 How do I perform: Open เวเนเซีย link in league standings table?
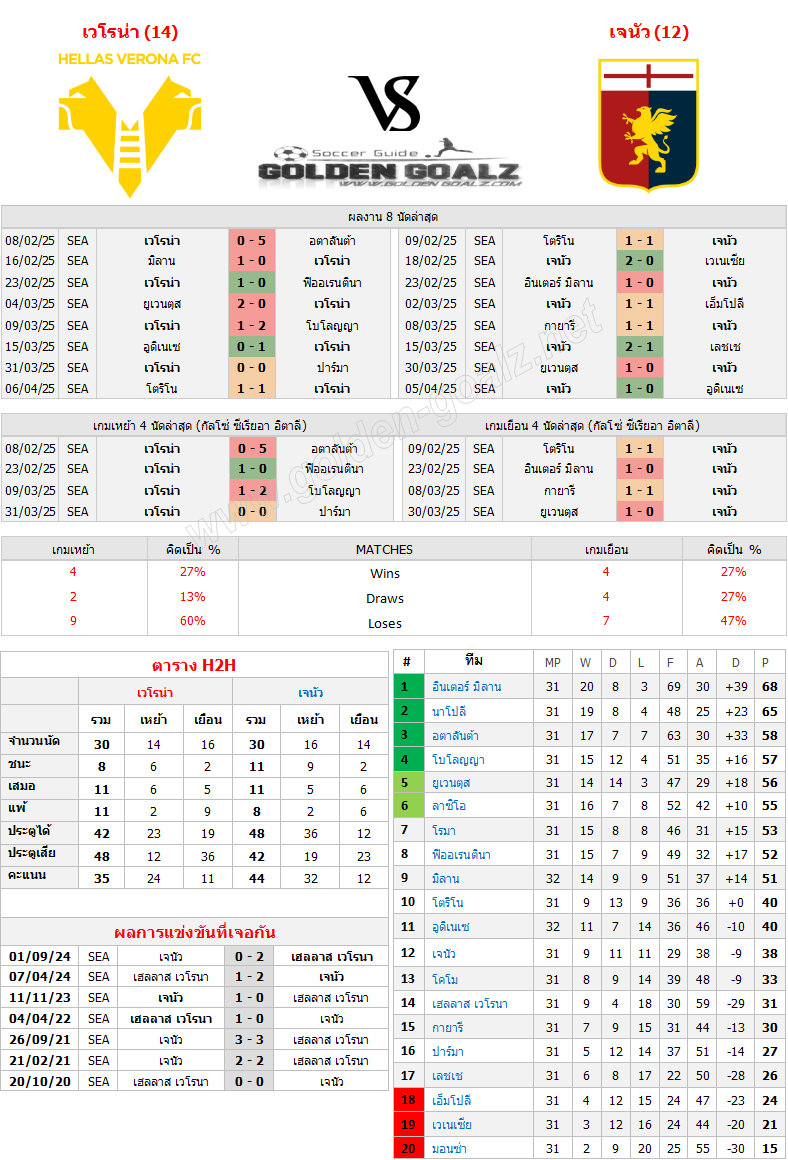pyautogui.click(x=452, y=1124)
